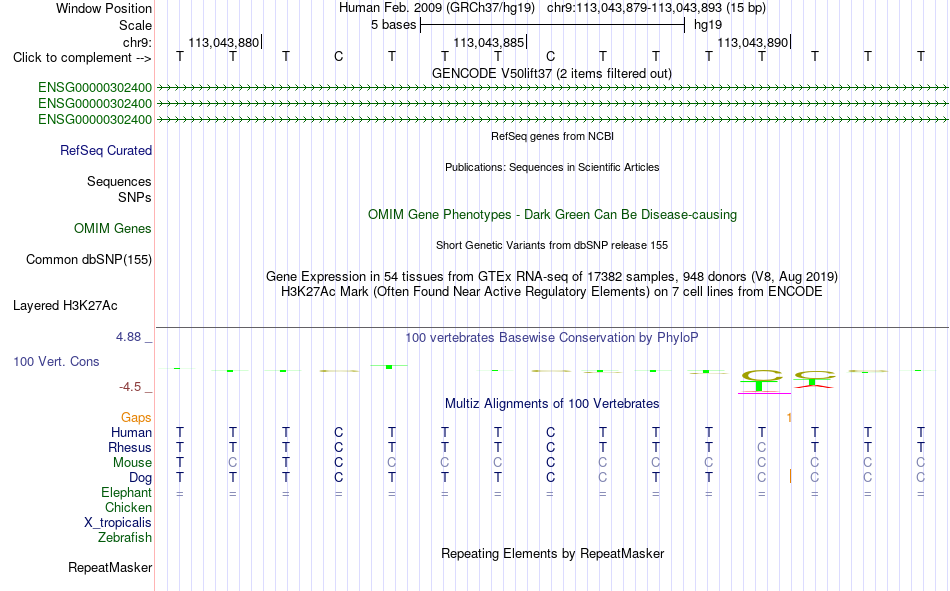Select the X_tropicalis species label

[x=118, y=523]
